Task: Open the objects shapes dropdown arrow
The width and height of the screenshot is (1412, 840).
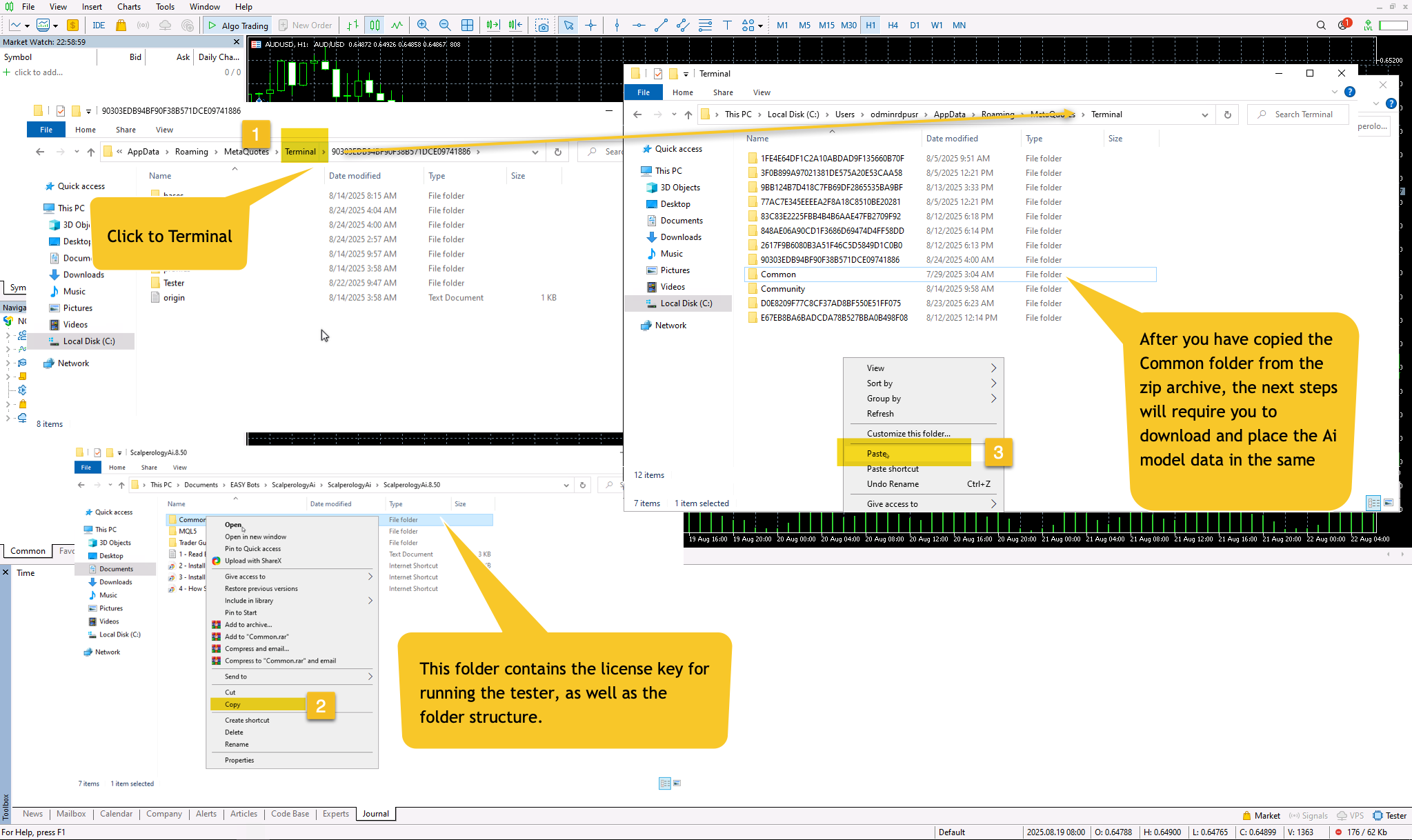Action: (760, 26)
